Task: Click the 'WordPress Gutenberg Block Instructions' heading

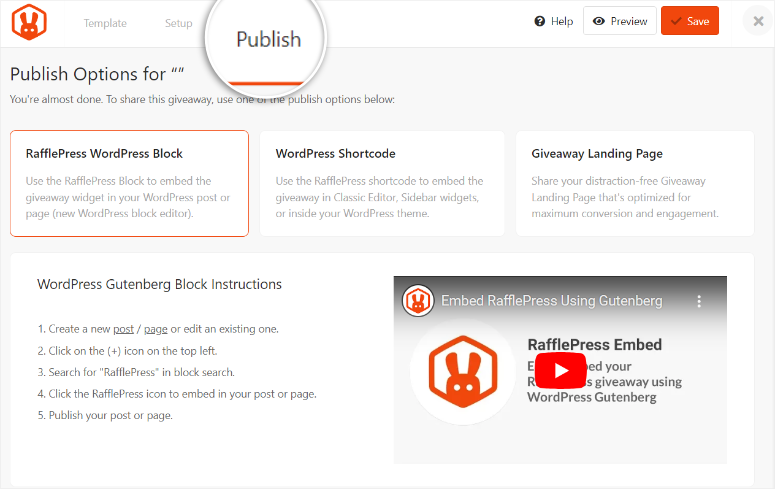Action: coord(159,284)
